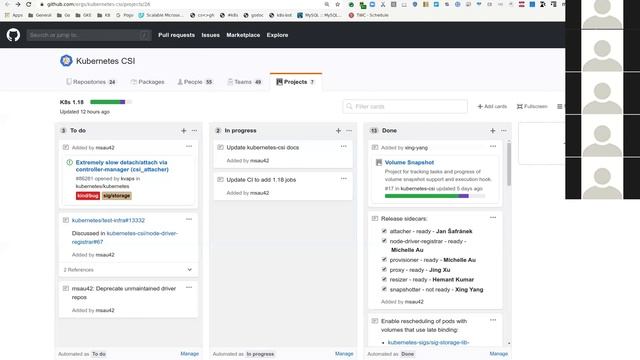Viewport: 640px width, 360px height.
Task: Open To do column options menu
Action: click(194, 131)
